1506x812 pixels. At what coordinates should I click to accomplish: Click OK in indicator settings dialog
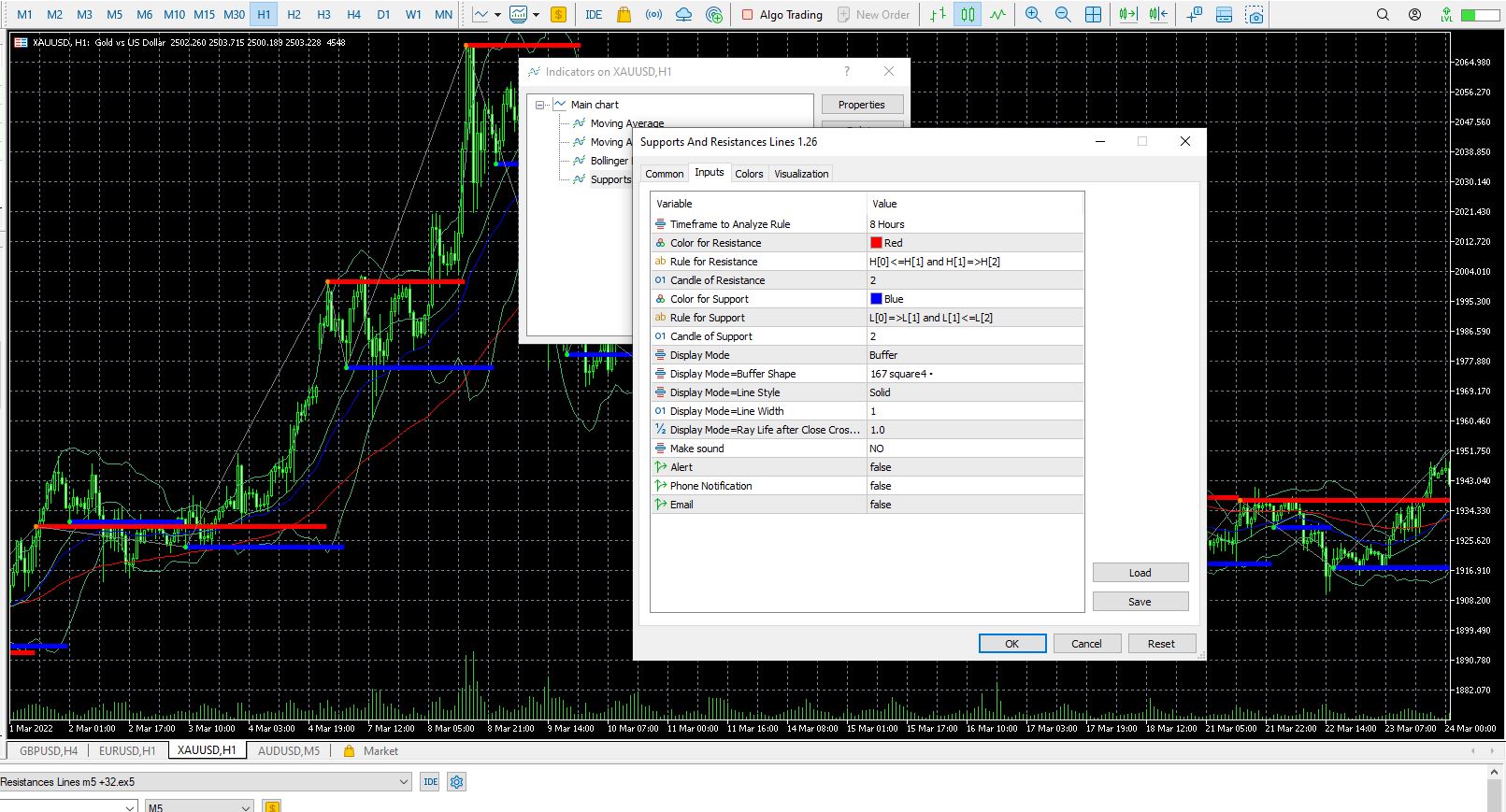tap(1012, 644)
